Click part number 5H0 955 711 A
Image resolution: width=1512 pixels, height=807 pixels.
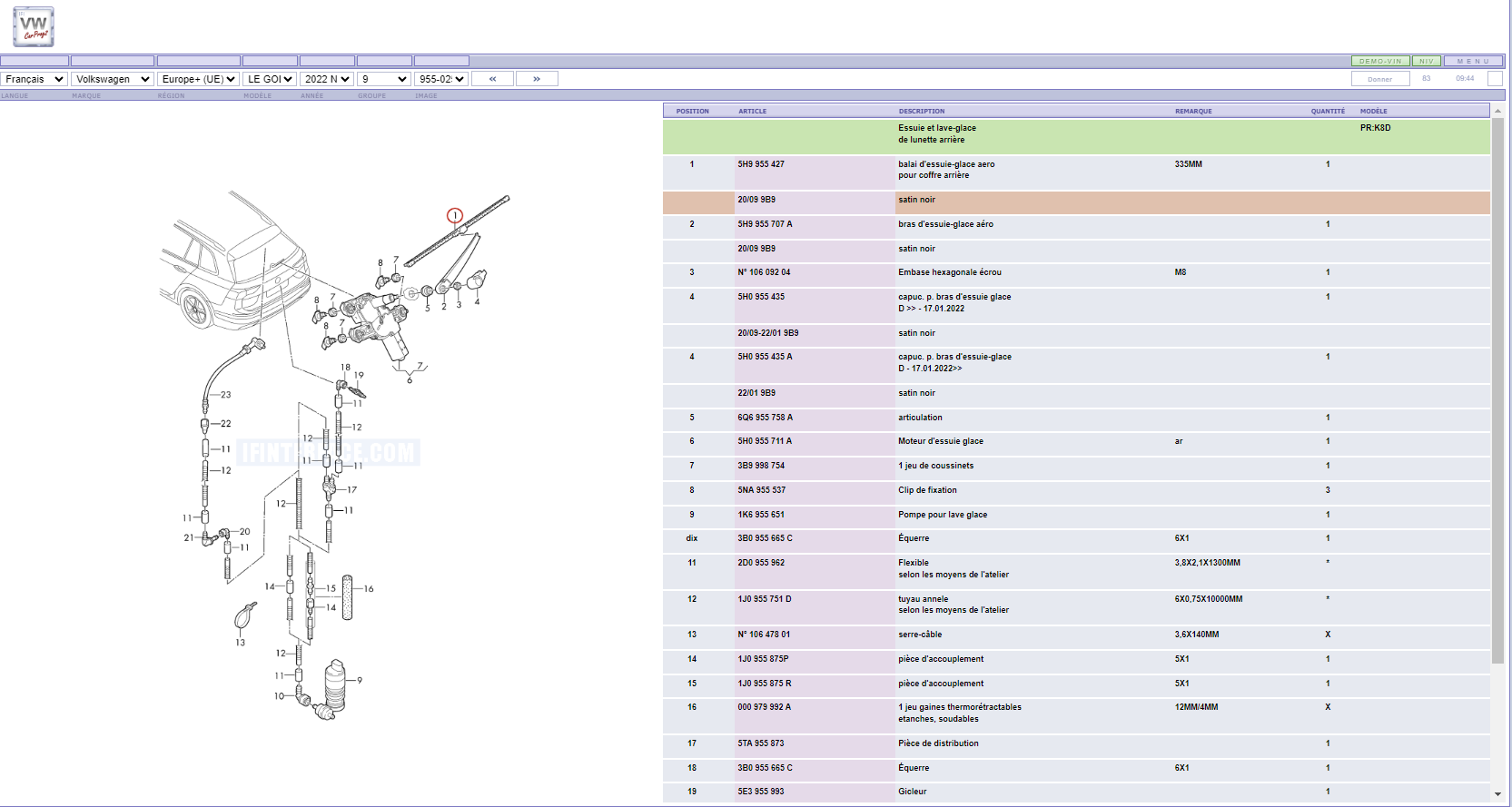tap(765, 441)
